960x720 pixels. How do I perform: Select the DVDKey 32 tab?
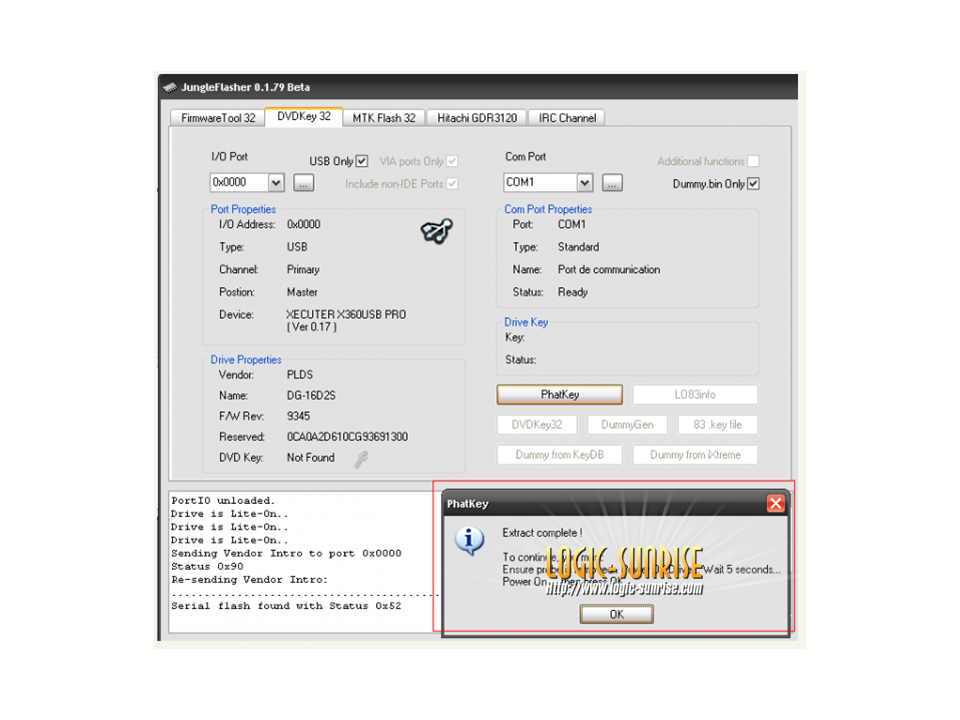click(x=304, y=116)
